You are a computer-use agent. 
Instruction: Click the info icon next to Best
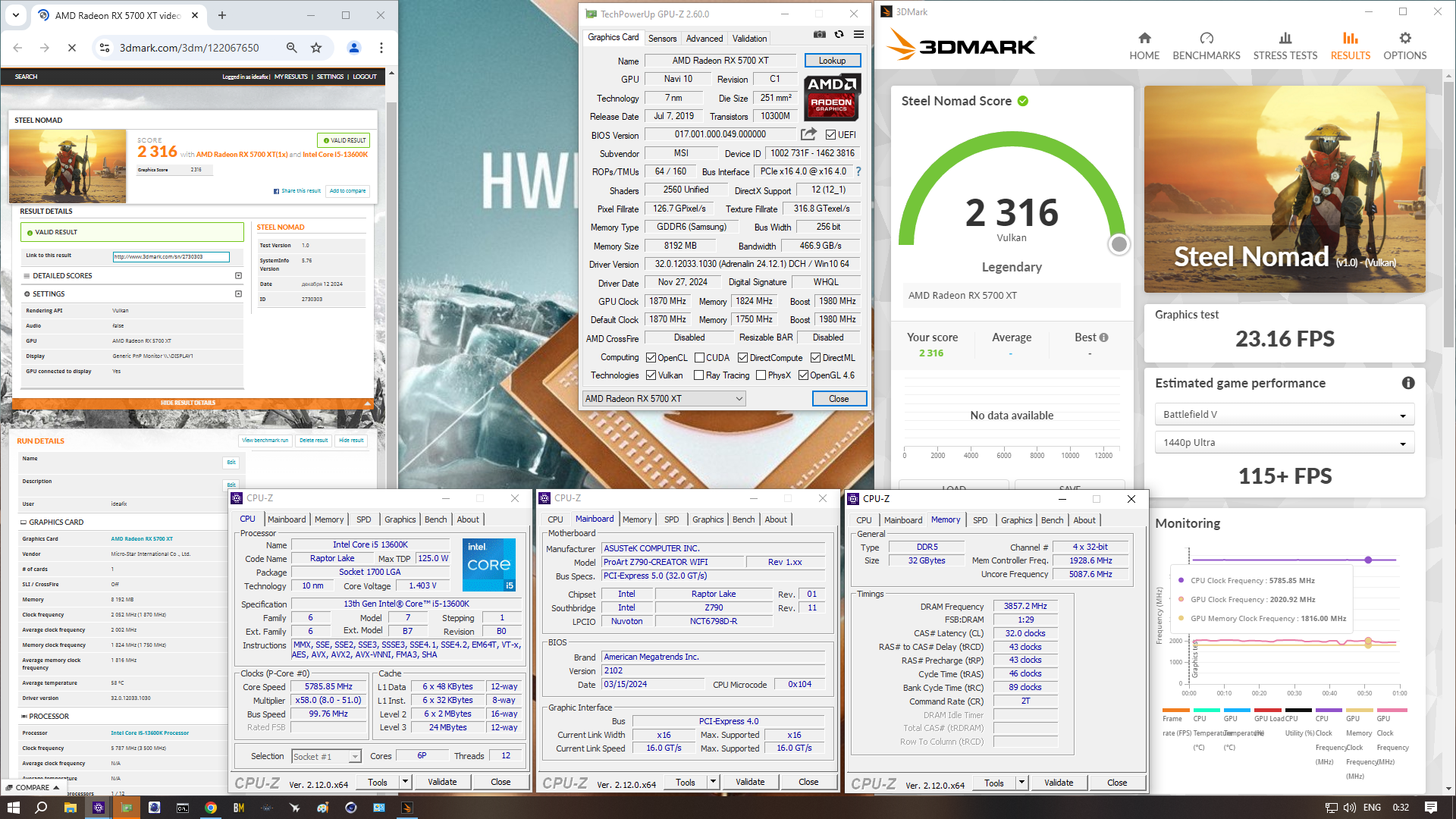[1103, 337]
